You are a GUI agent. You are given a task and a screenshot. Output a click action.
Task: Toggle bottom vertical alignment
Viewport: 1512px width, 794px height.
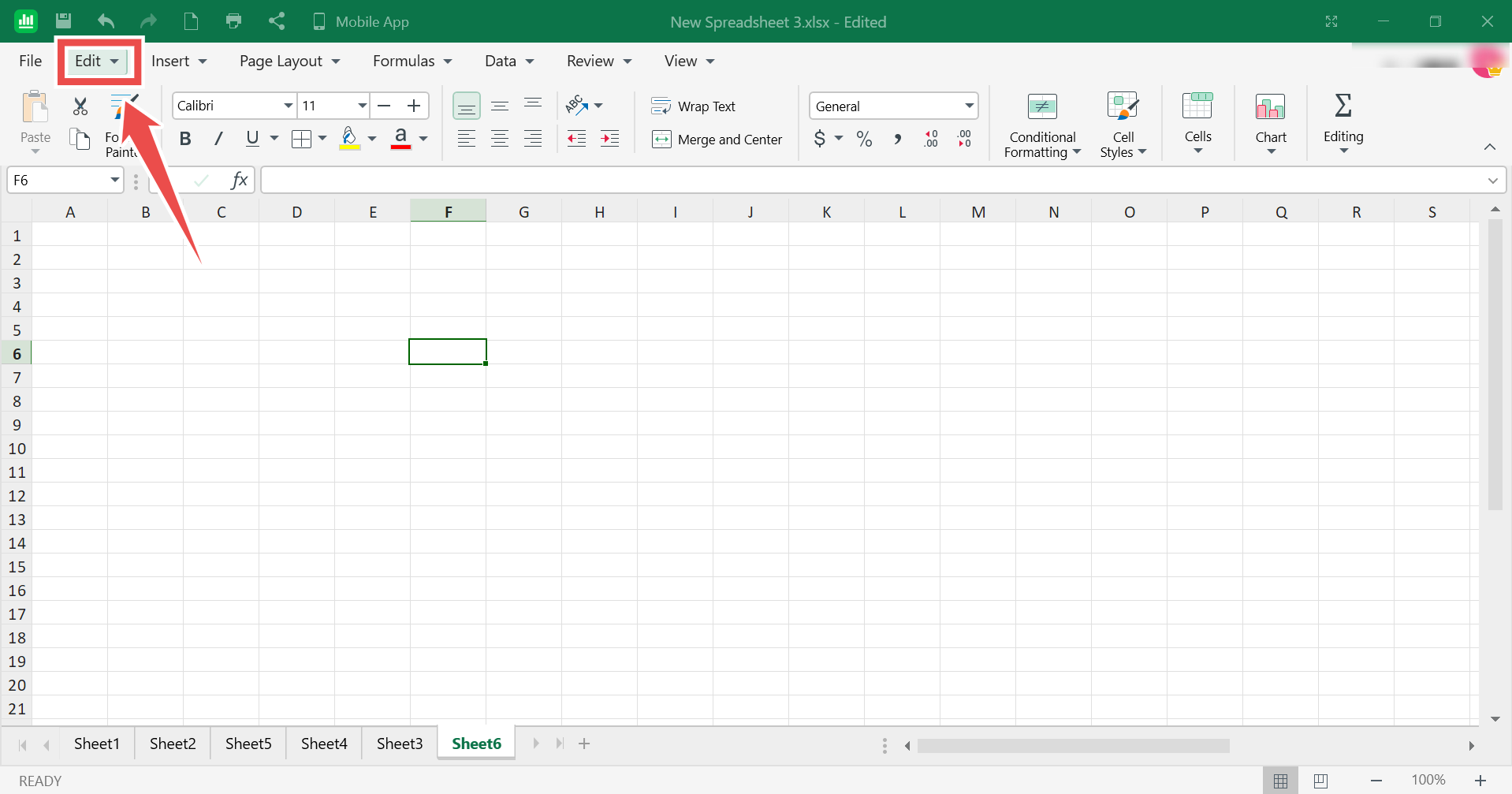coord(467,106)
